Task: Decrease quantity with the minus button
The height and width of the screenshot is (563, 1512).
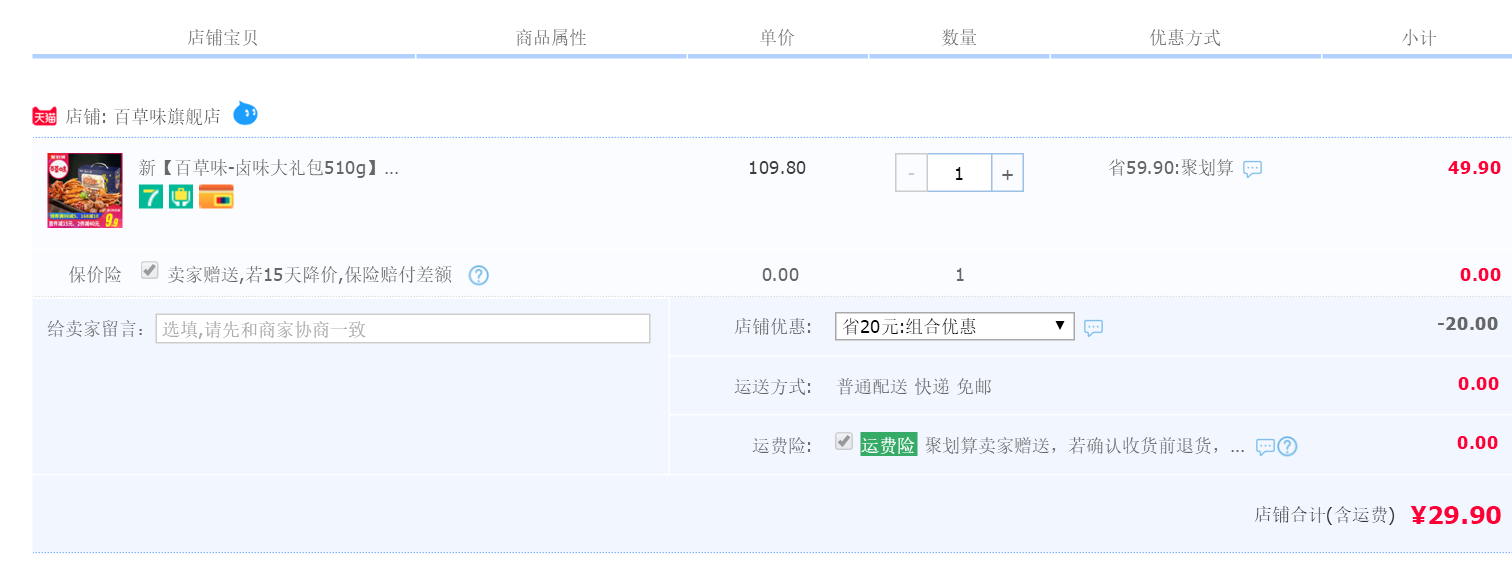Action: click(x=911, y=173)
